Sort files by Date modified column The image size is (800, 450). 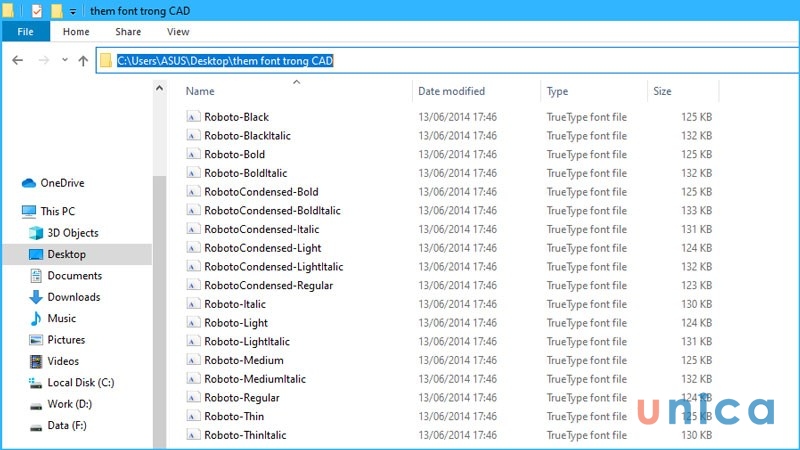451,92
